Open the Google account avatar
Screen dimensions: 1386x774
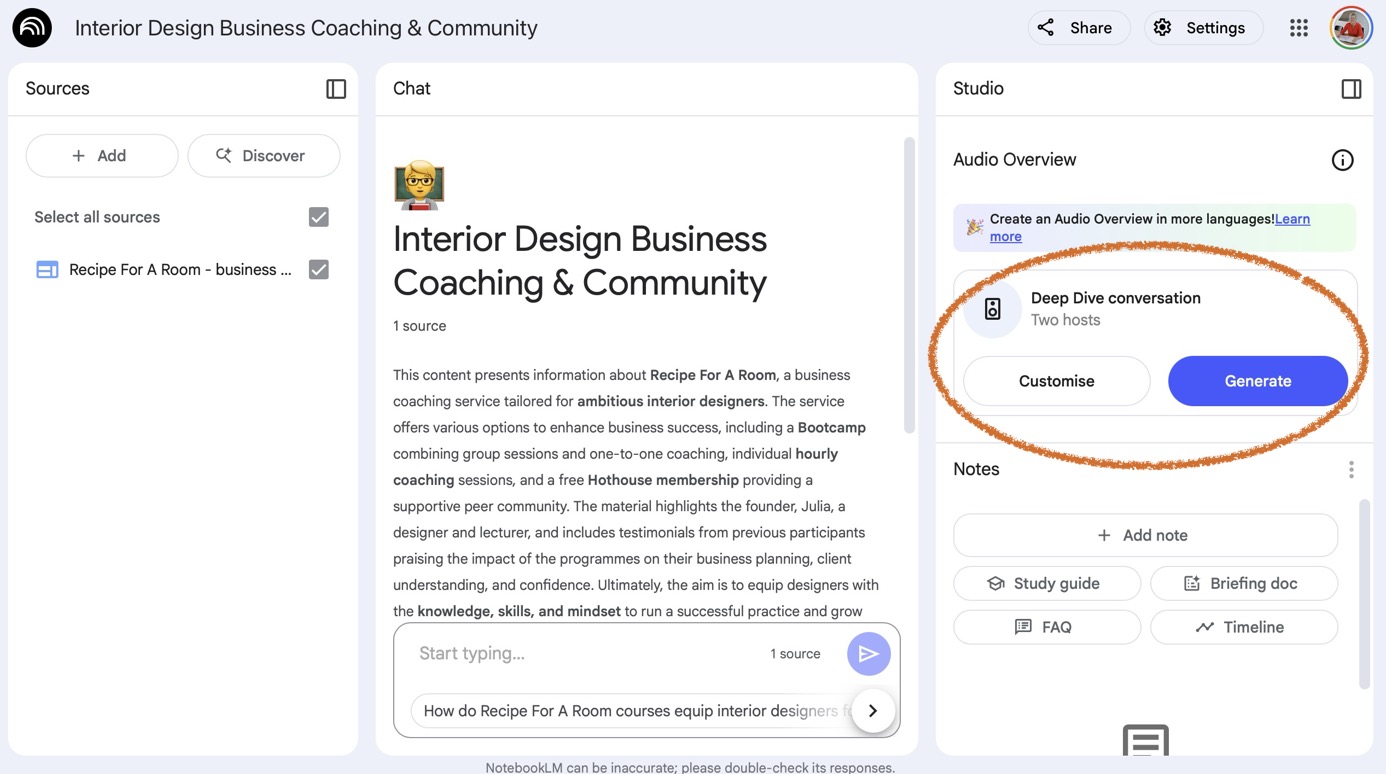pyautogui.click(x=1351, y=28)
